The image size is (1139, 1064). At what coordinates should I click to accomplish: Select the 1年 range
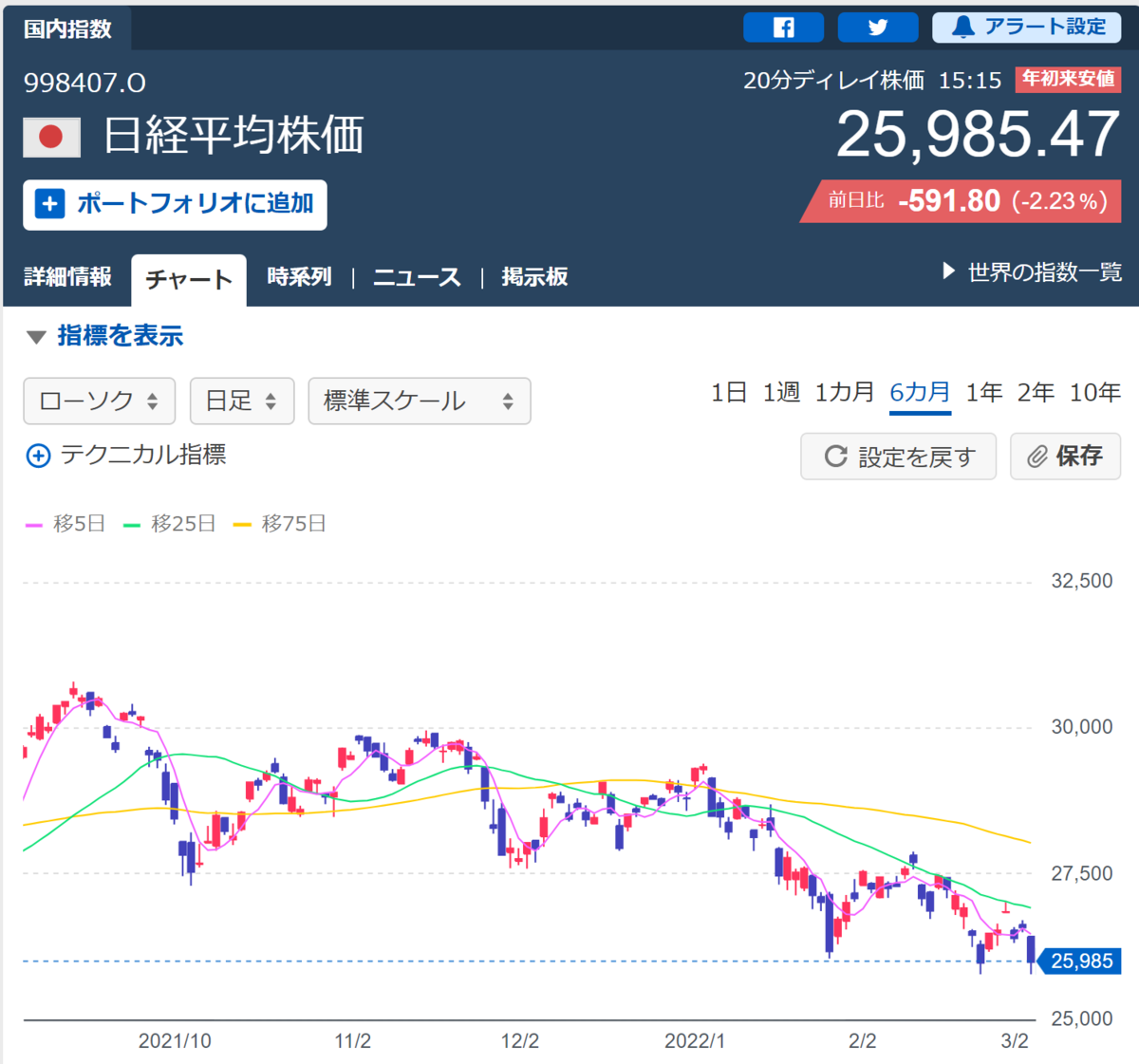[x=984, y=392]
